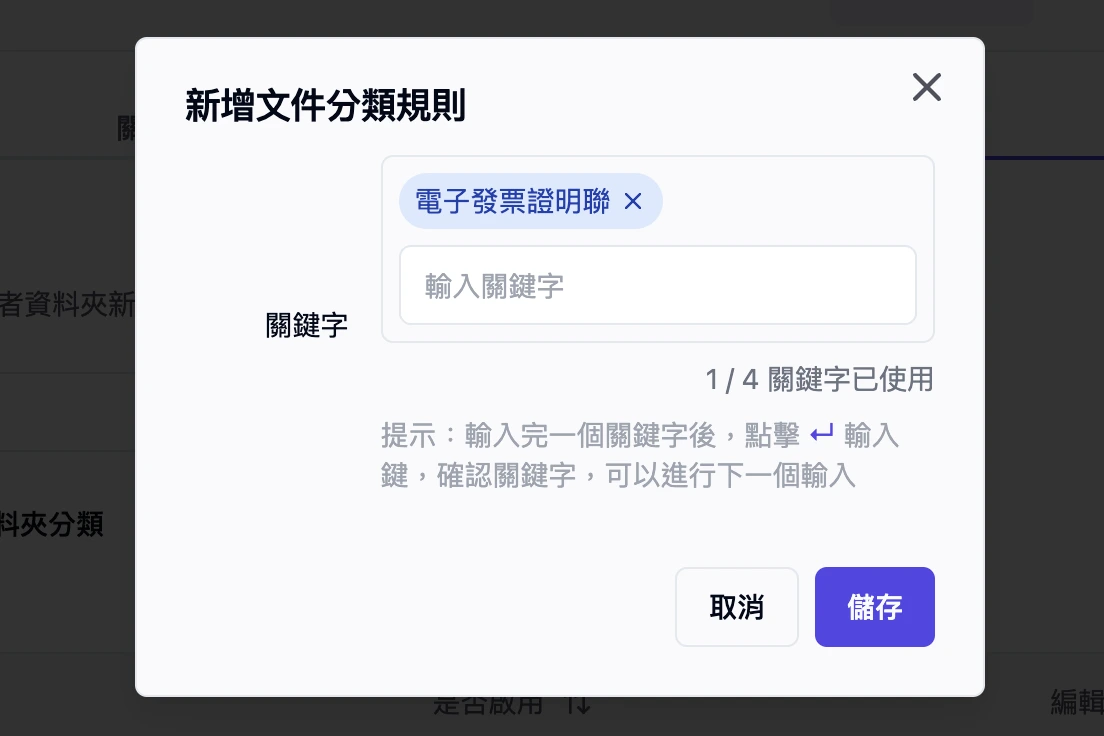Click inside the 輸入關鍵字 input field
Viewport: 1104px width, 736px height.
[x=658, y=285]
